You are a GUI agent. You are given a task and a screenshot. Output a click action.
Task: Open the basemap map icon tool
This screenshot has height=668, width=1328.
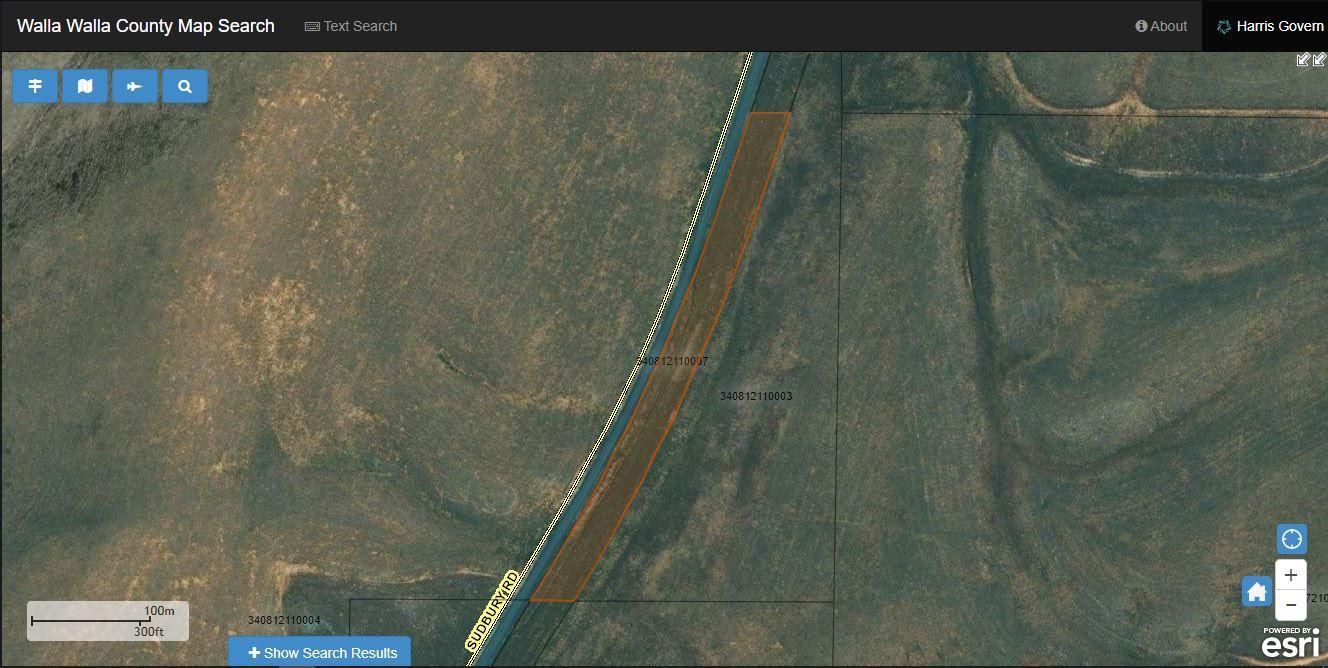pos(85,86)
